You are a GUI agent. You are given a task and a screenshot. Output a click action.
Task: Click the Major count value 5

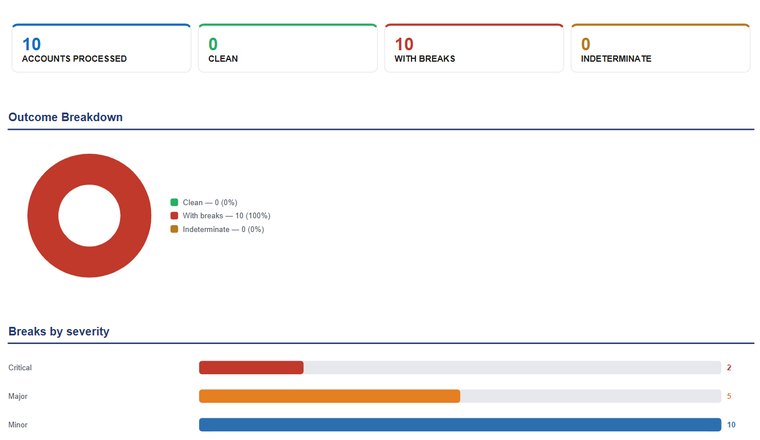[x=729, y=396]
